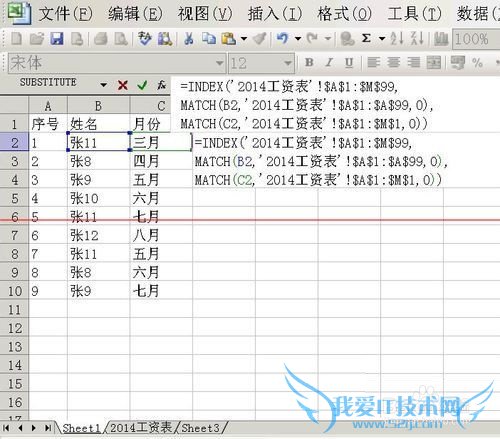This screenshot has width=500, height=439.
Task: Click the Research icon
Action: point(165,39)
